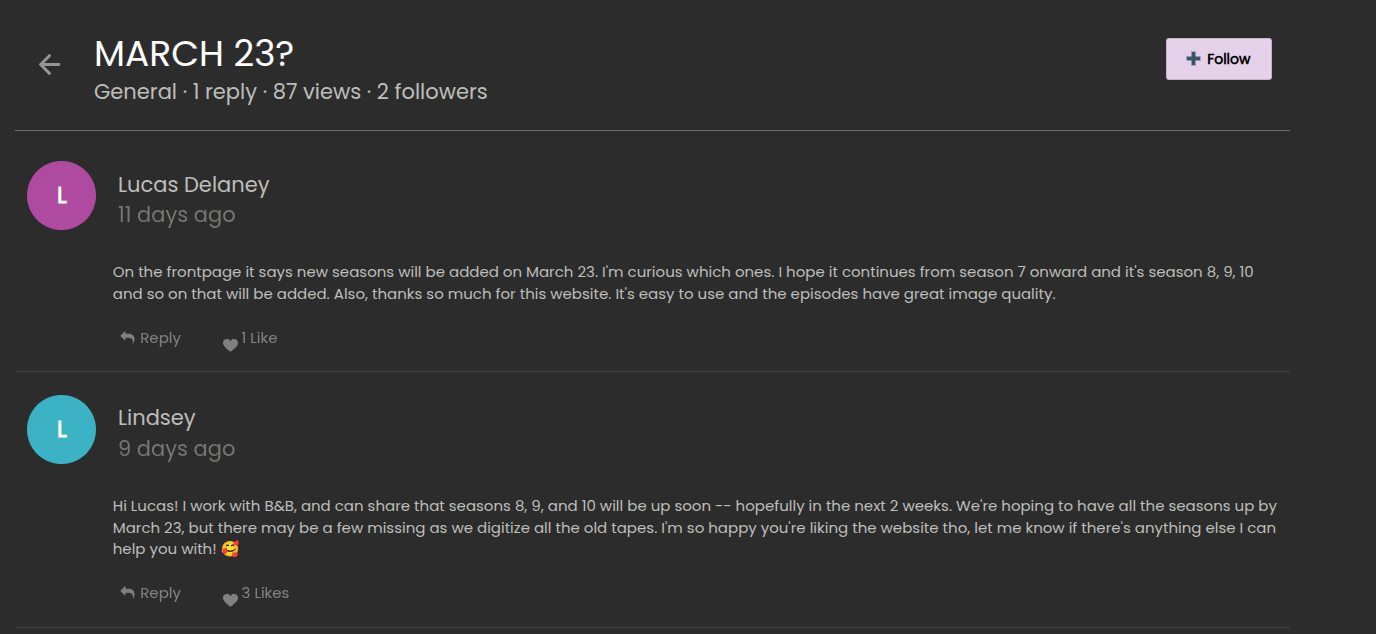
Task: Click reply arrow icon under Lindsey's post
Action: click(127, 593)
